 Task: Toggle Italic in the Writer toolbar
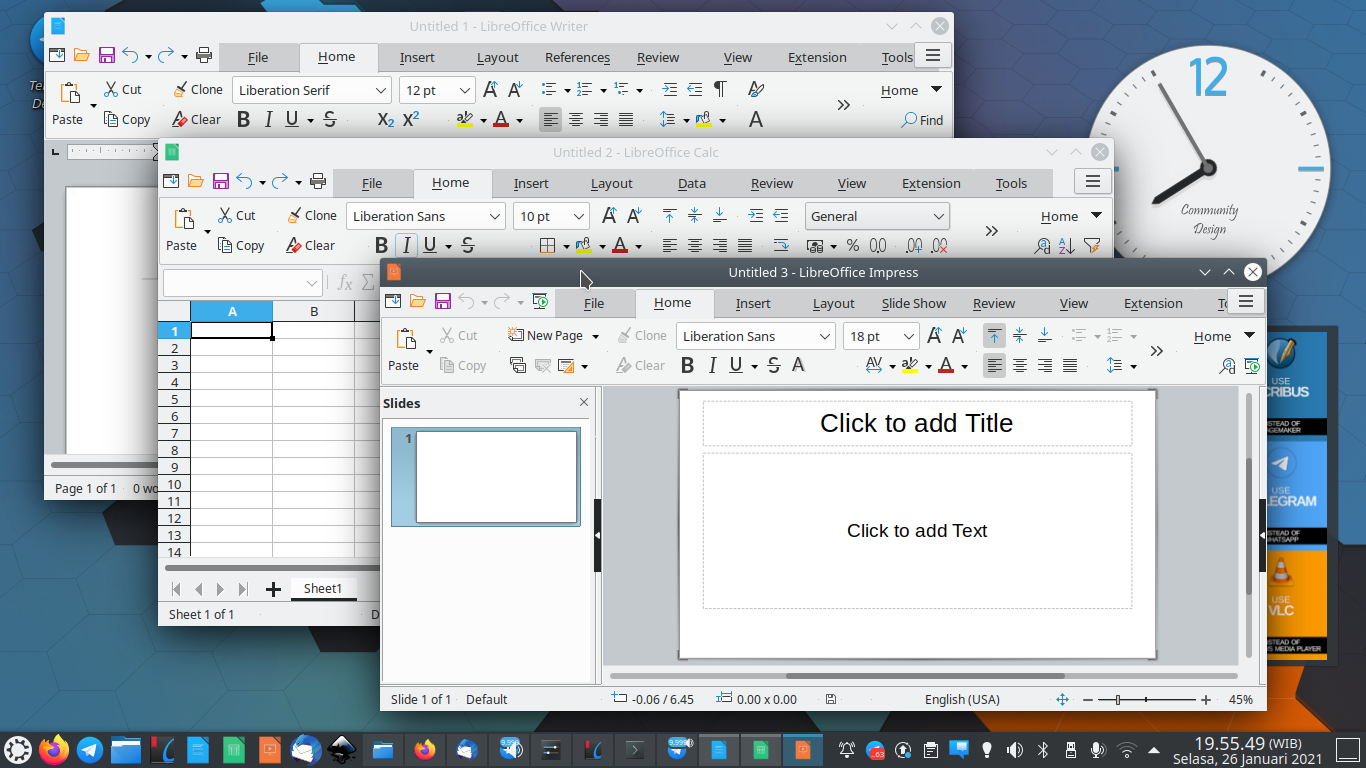[267, 120]
